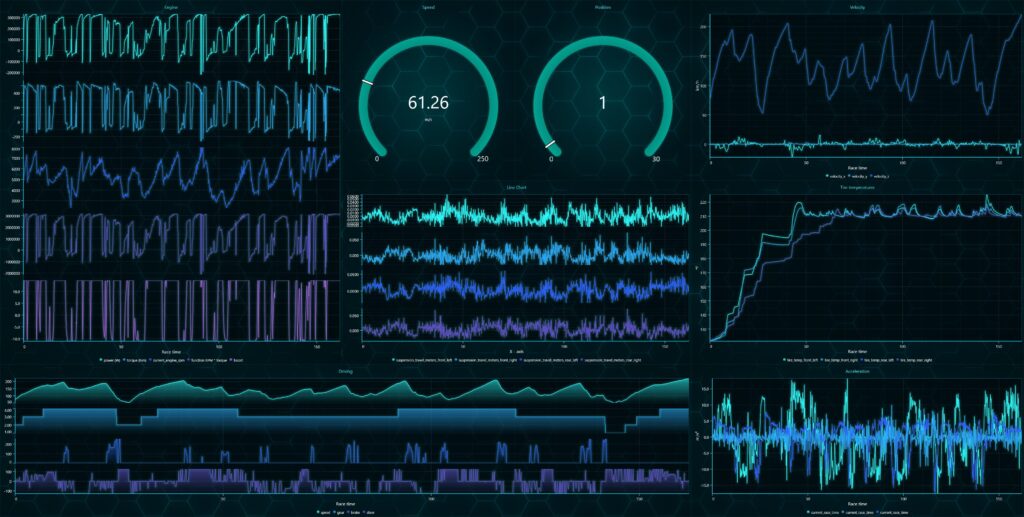This screenshot has height=517, width=1024.
Task: Toggle suspension front_left series in legend
Action: (x=423, y=360)
